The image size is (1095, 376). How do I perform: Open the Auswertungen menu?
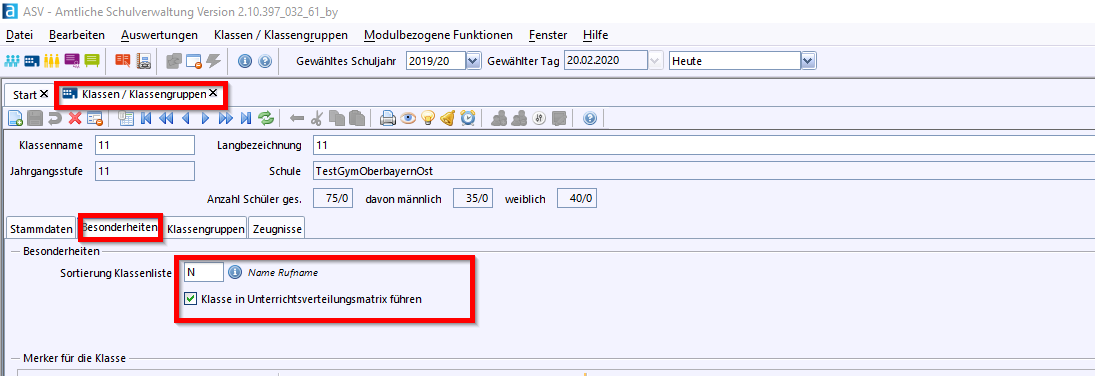(x=159, y=35)
